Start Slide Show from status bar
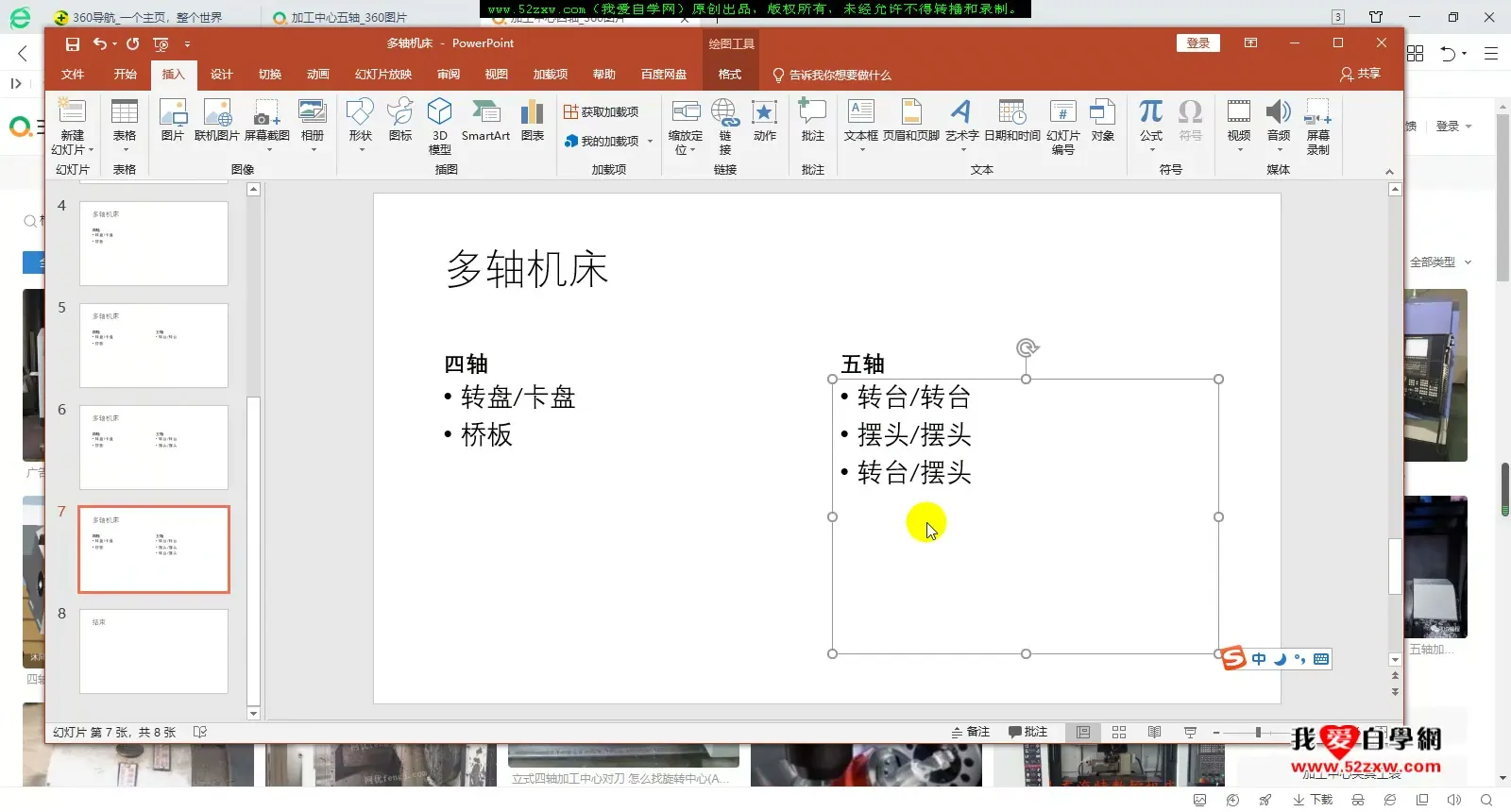Screen dimensions: 1511x812 (x=1190, y=732)
